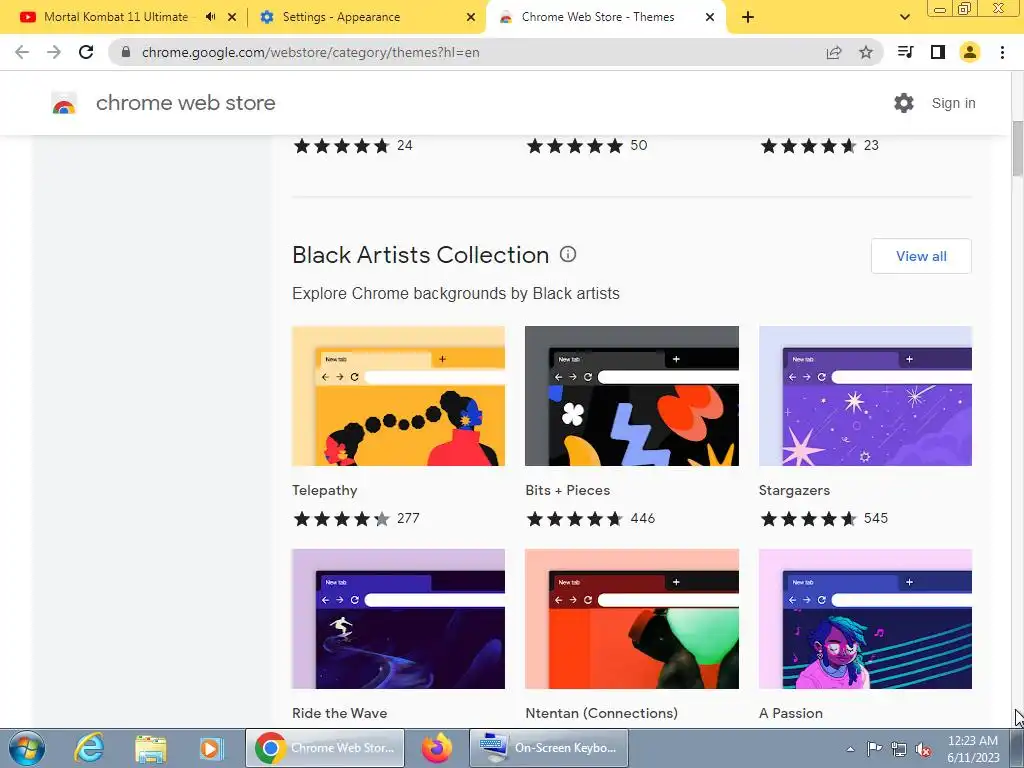This screenshot has height=768, width=1024.
Task: Share this page using share icon
Action: click(834, 52)
